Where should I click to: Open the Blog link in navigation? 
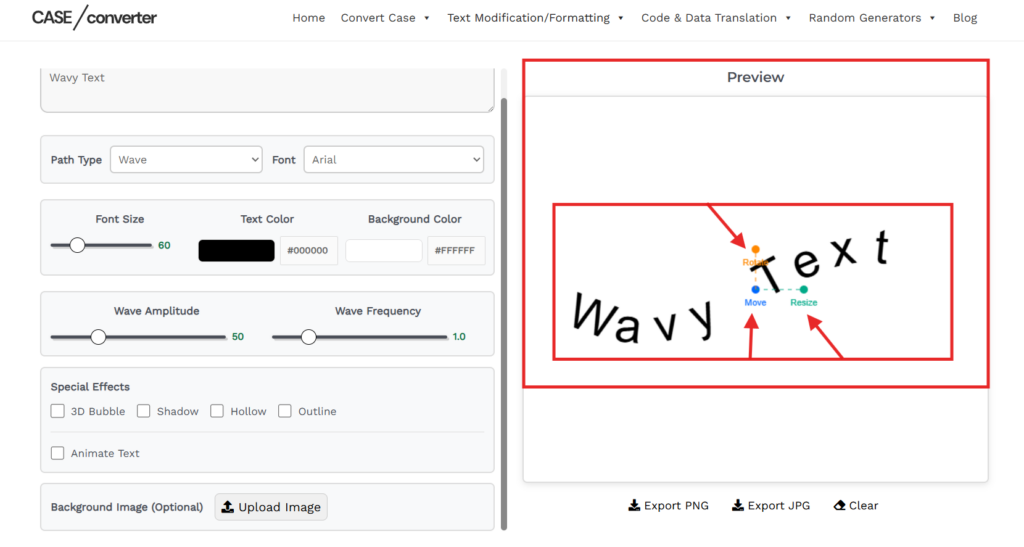click(x=965, y=18)
